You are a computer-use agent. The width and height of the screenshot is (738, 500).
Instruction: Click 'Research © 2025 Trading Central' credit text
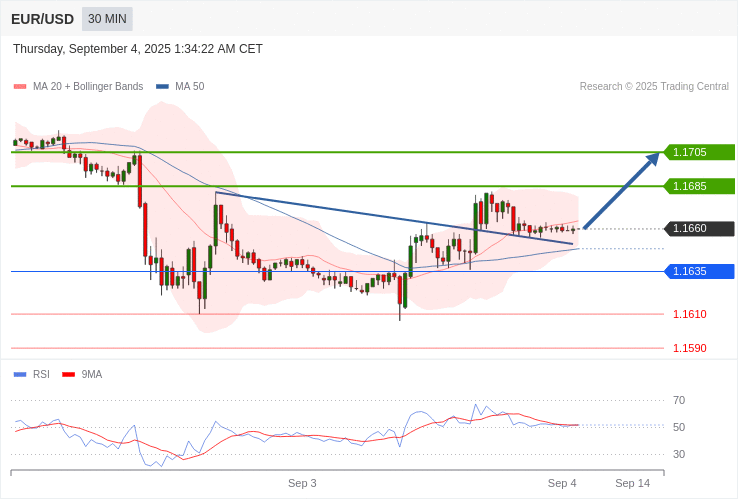point(654,87)
